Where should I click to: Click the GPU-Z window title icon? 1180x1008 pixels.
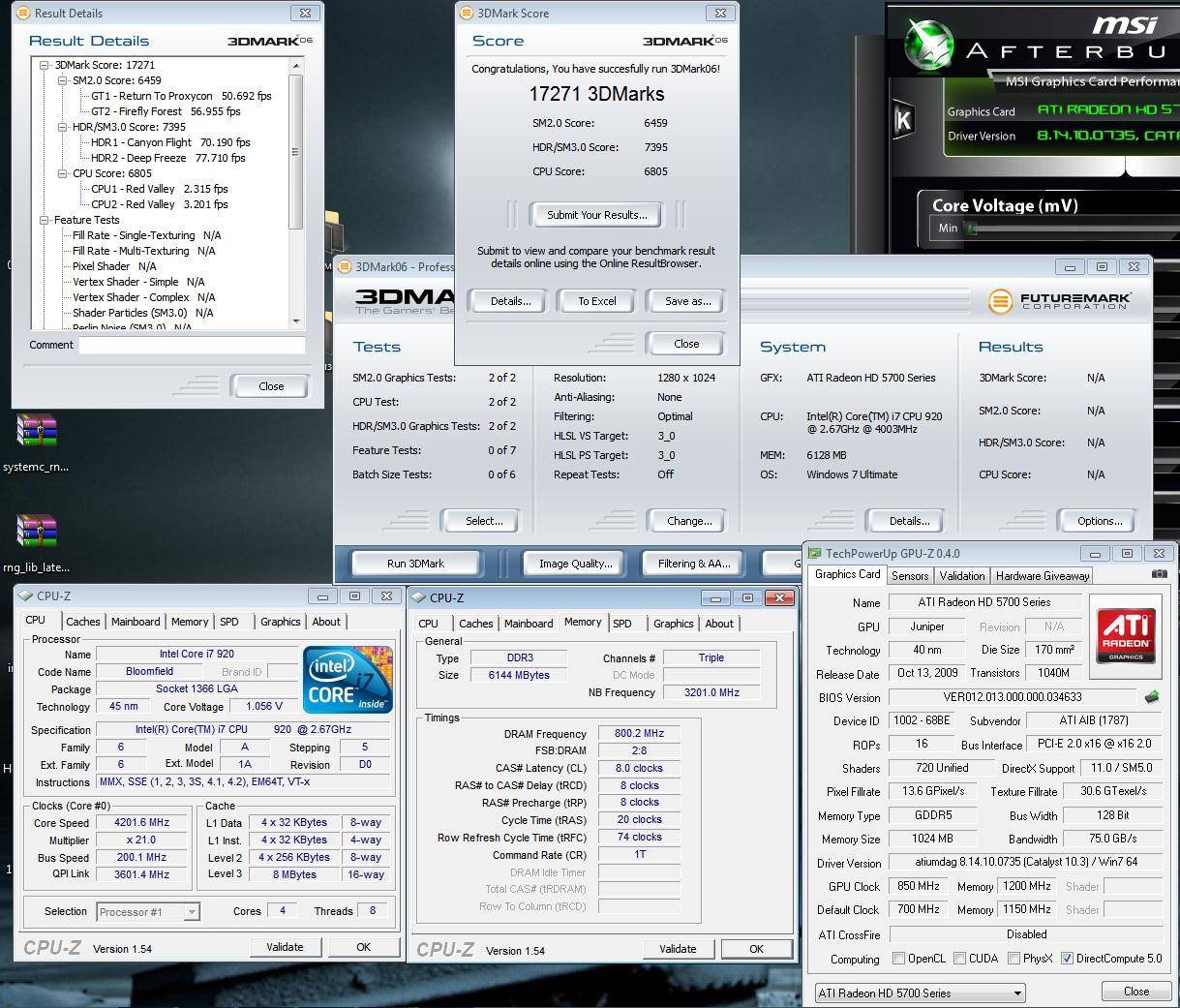[815, 554]
